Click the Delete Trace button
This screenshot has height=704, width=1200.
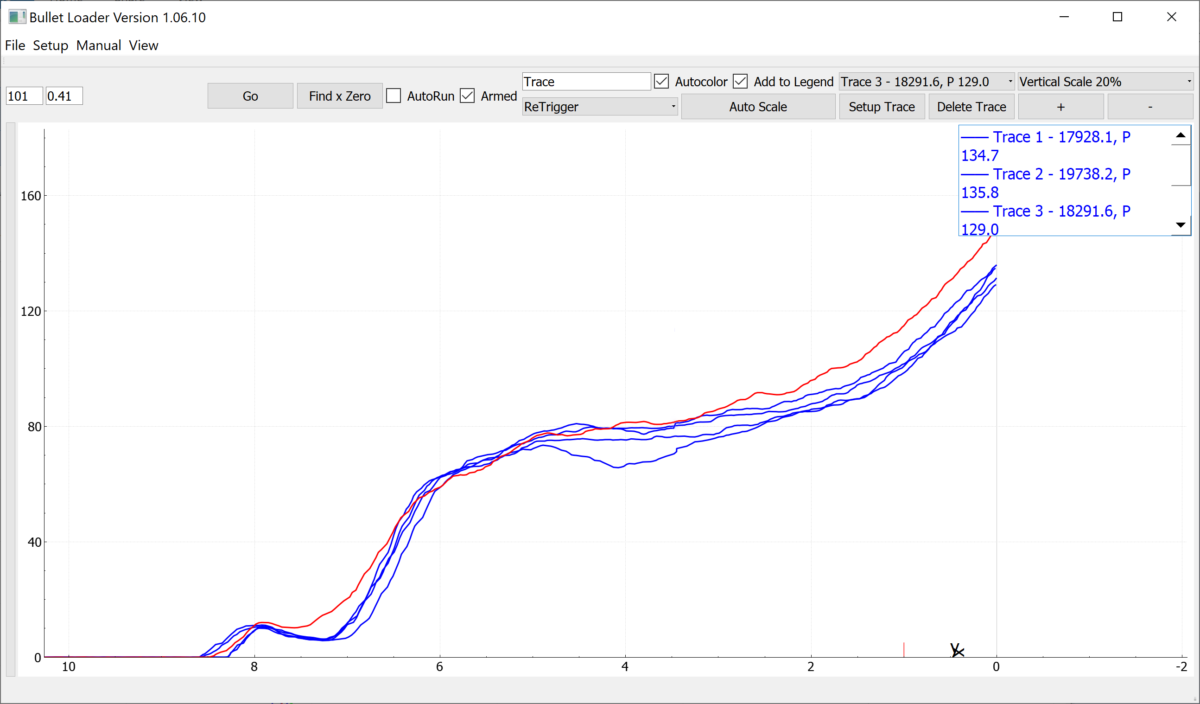[971, 107]
